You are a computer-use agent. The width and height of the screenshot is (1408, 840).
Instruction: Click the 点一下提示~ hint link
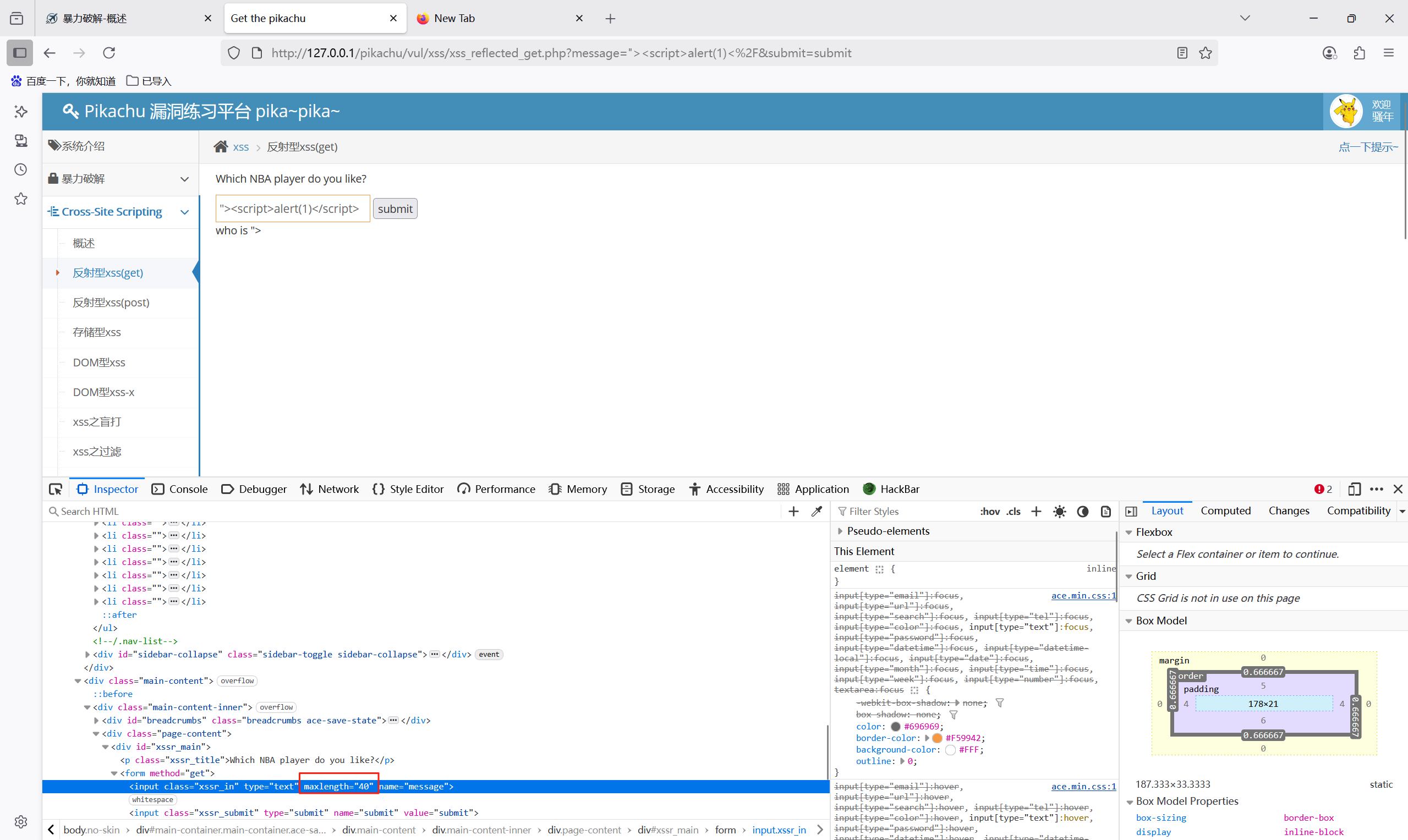pos(1368,147)
